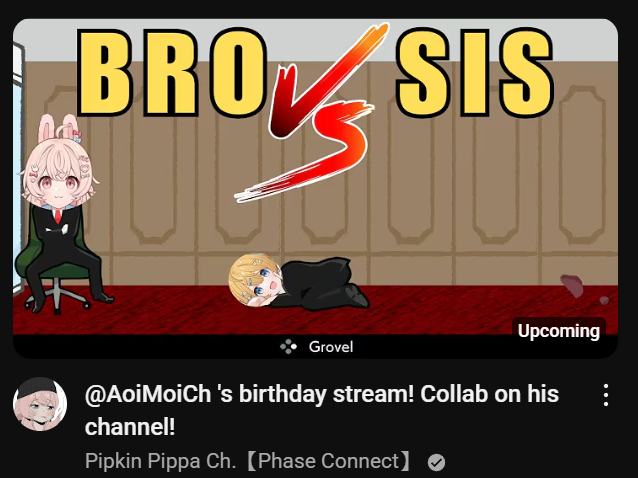The height and width of the screenshot is (478, 638).
Task: Open Pipkin Pippa Ch. channel name
Action: click(161, 461)
